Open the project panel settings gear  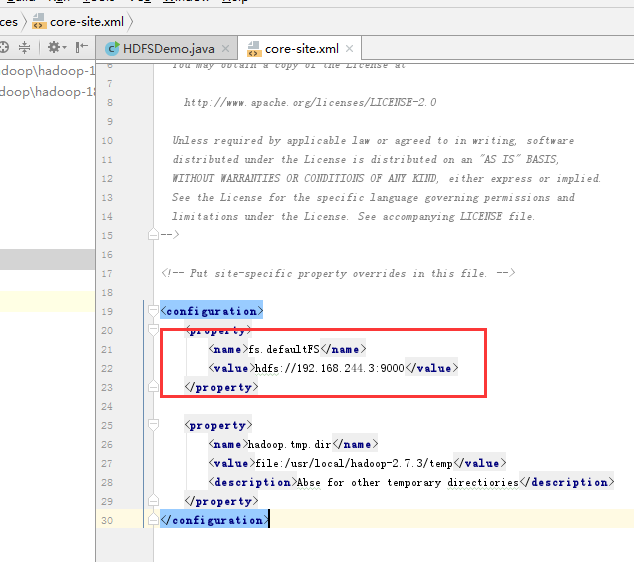click(55, 48)
